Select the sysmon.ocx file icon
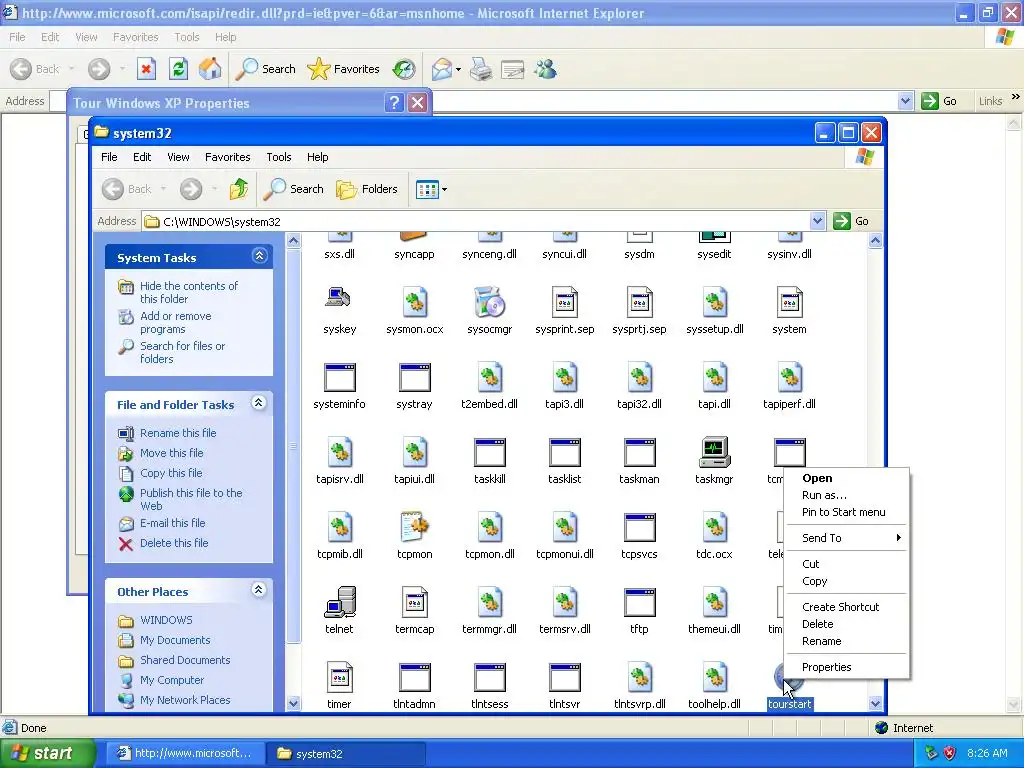This screenshot has height=768, width=1024. tap(415, 302)
